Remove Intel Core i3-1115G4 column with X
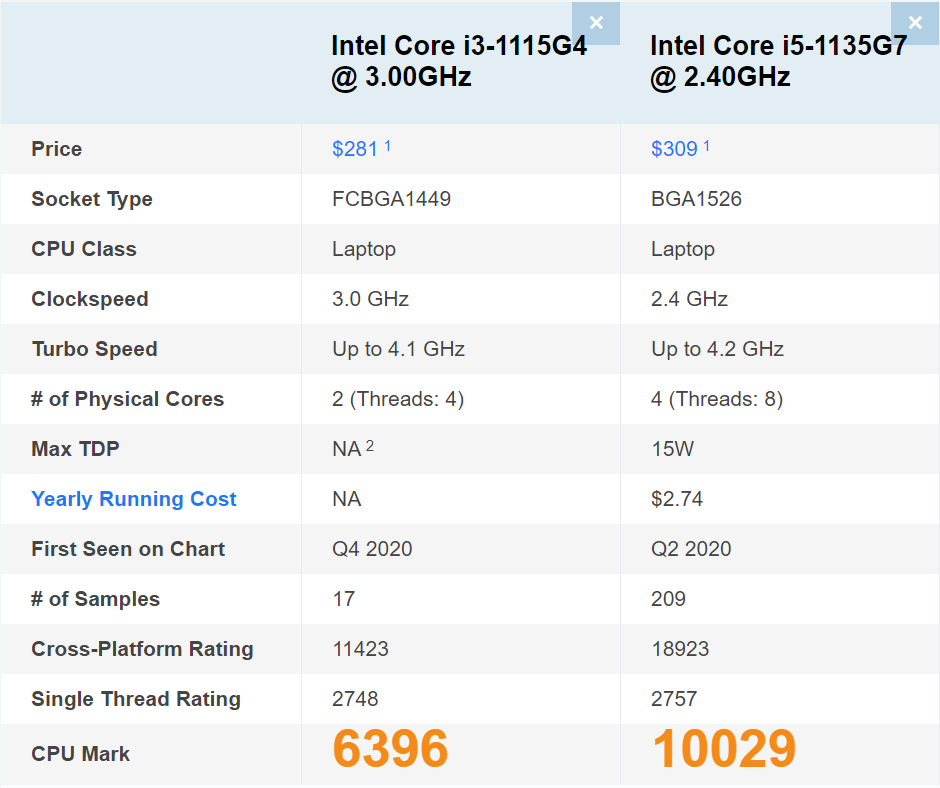The image size is (940, 788). [x=596, y=23]
